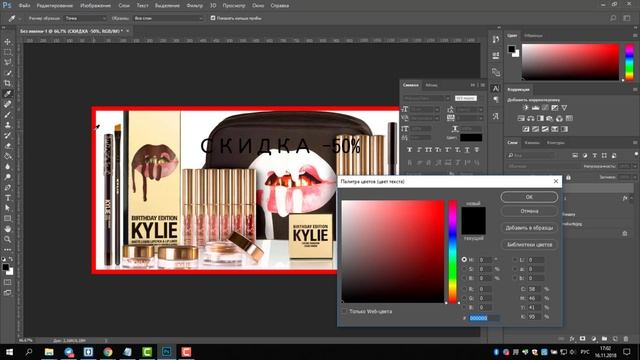640x360 pixels.
Task: Select the R radio button
Action: (x=464, y=289)
